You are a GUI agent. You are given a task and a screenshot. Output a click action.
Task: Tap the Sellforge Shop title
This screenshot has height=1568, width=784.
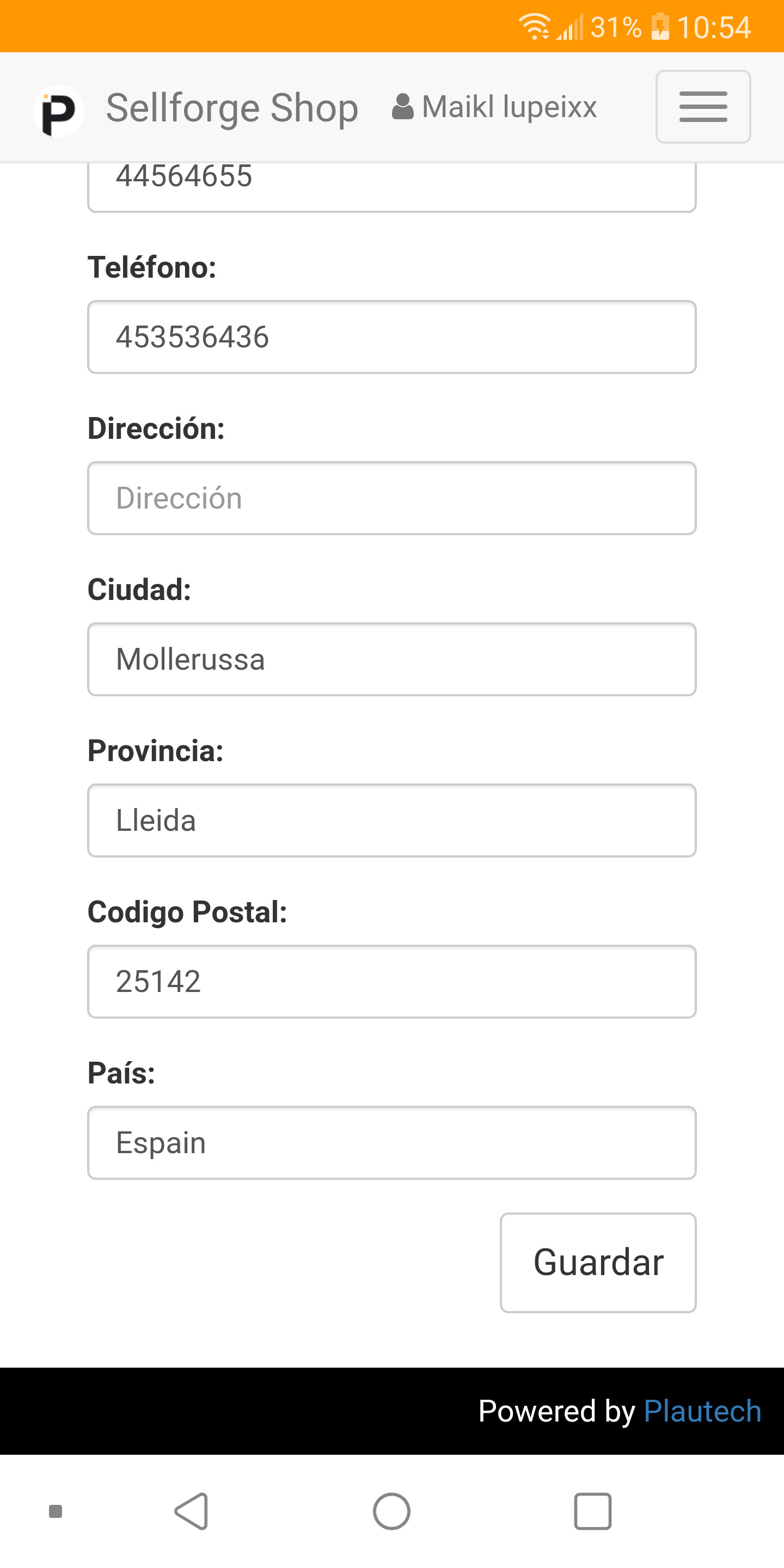tap(232, 108)
